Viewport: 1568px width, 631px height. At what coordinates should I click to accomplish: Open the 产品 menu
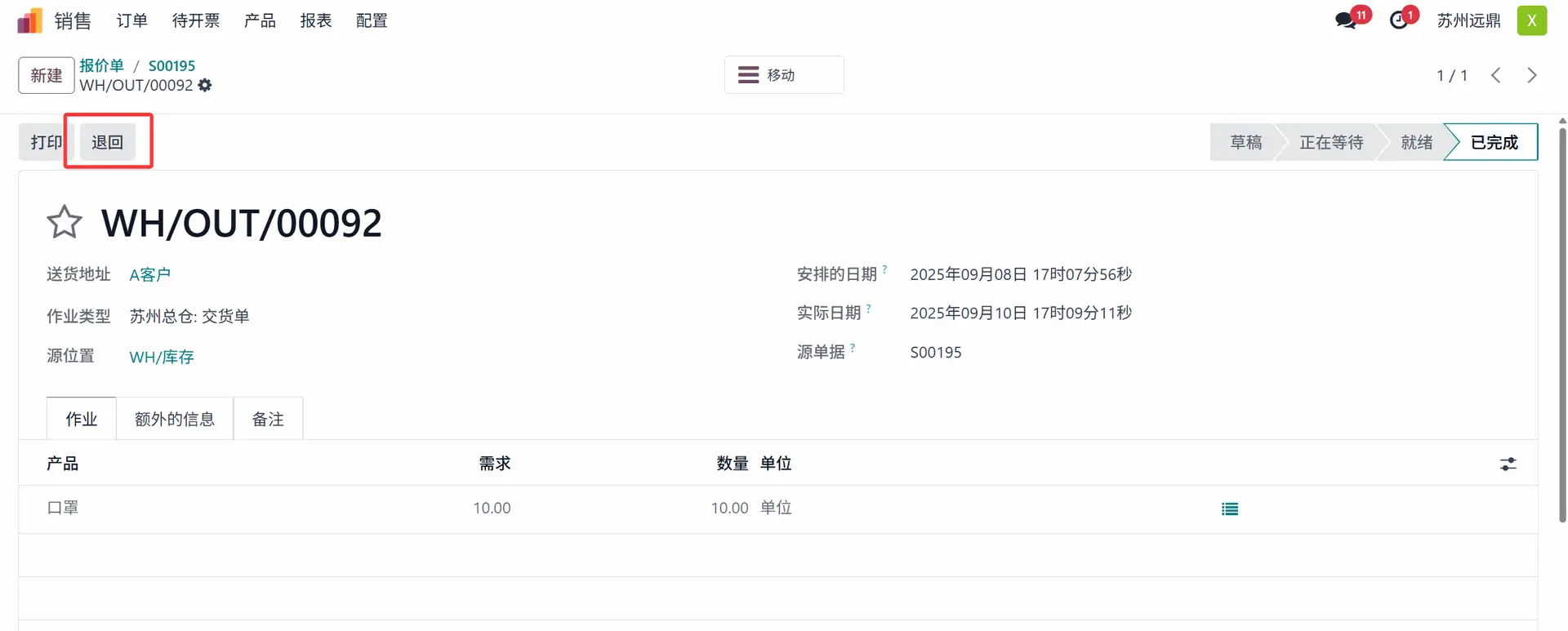click(260, 20)
